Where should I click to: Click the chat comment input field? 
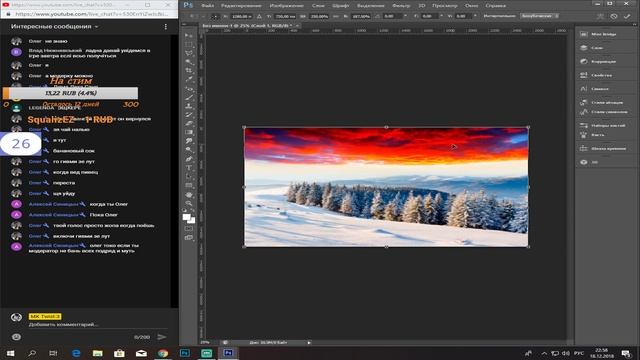pos(98,324)
